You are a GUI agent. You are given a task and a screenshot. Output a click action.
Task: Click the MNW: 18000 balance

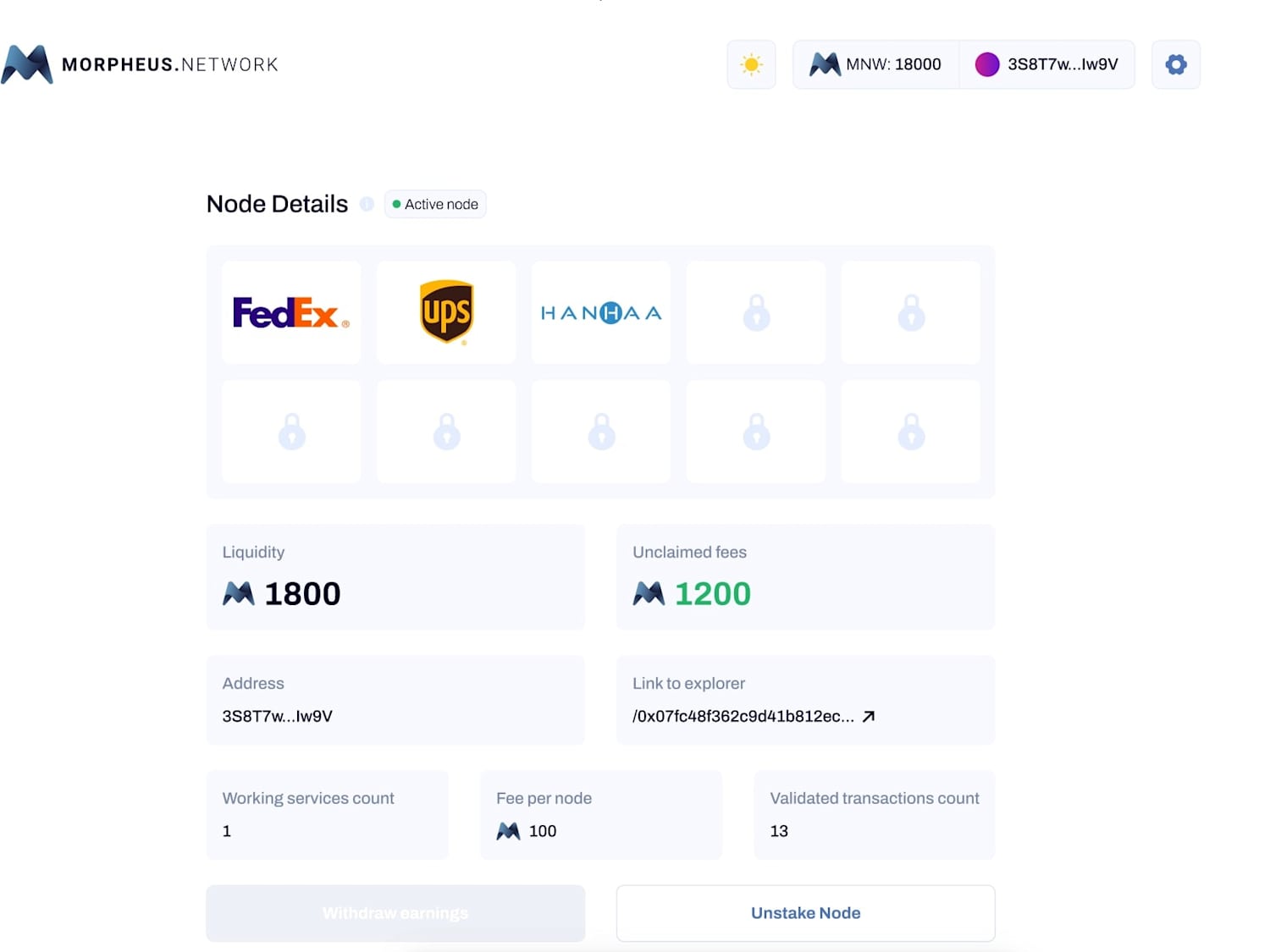[x=876, y=64]
